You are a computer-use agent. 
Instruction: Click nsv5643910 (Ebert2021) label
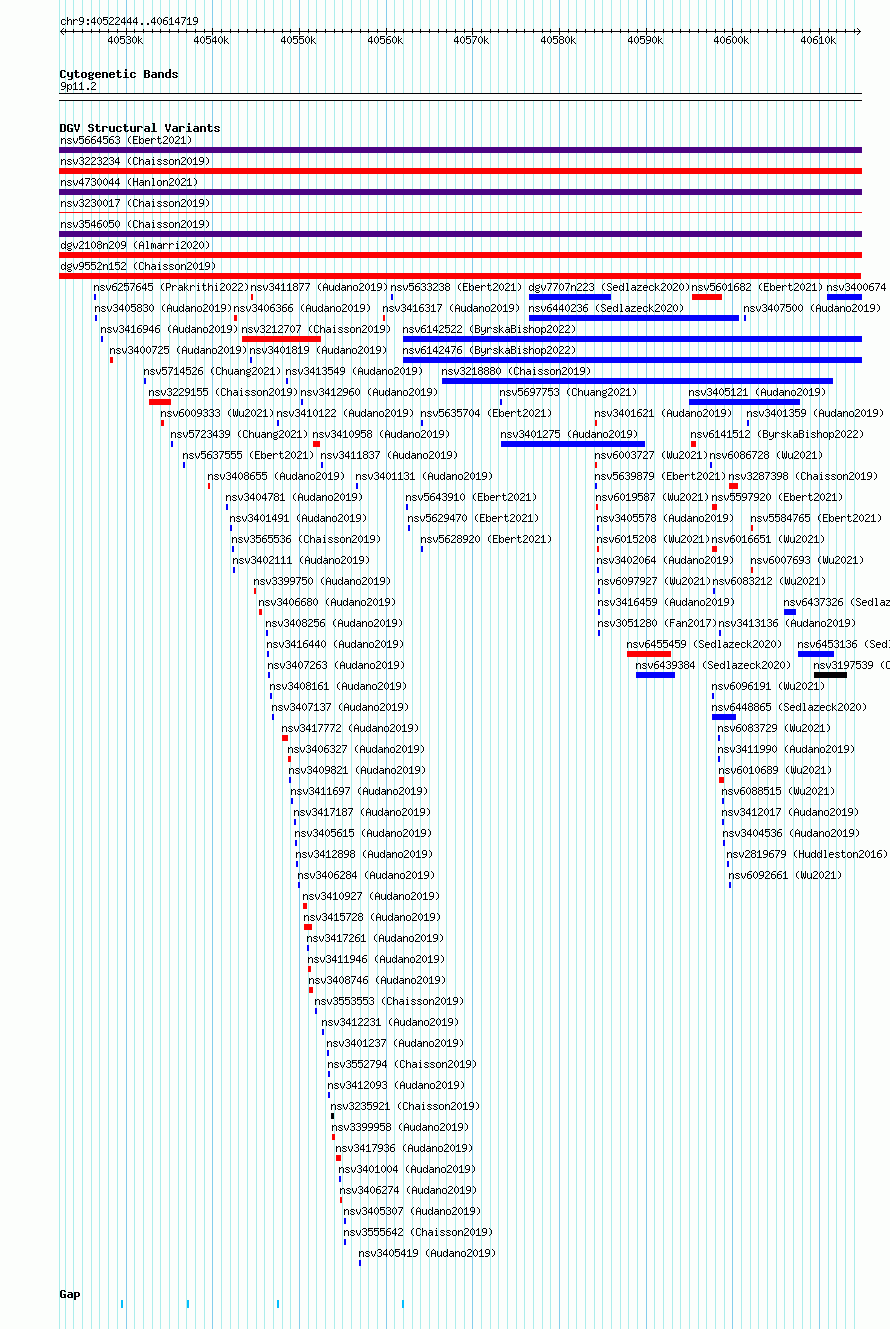(471, 498)
